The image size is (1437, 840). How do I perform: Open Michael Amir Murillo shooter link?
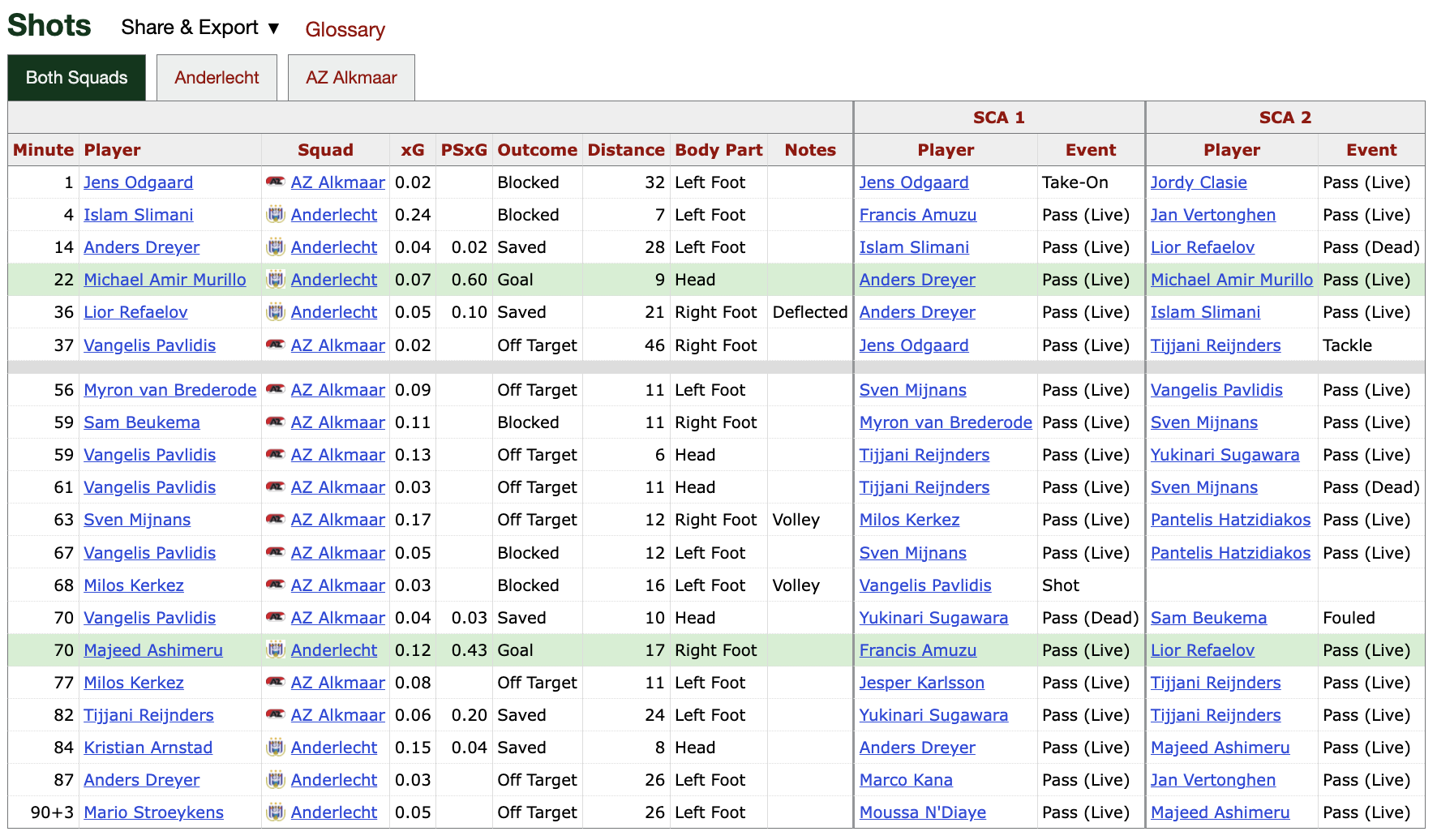(x=165, y=280)
